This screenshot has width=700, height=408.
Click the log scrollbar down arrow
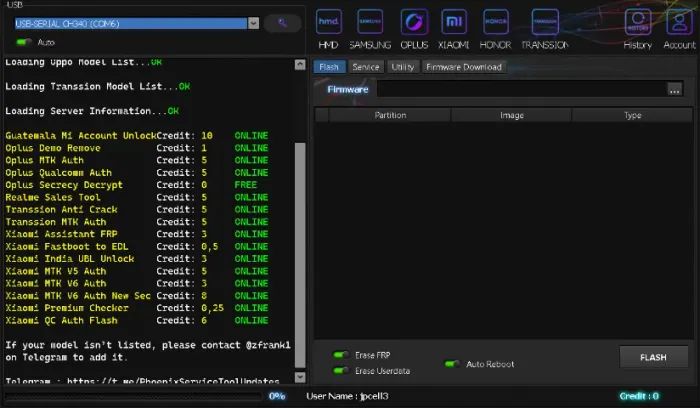tap(300, 377)
